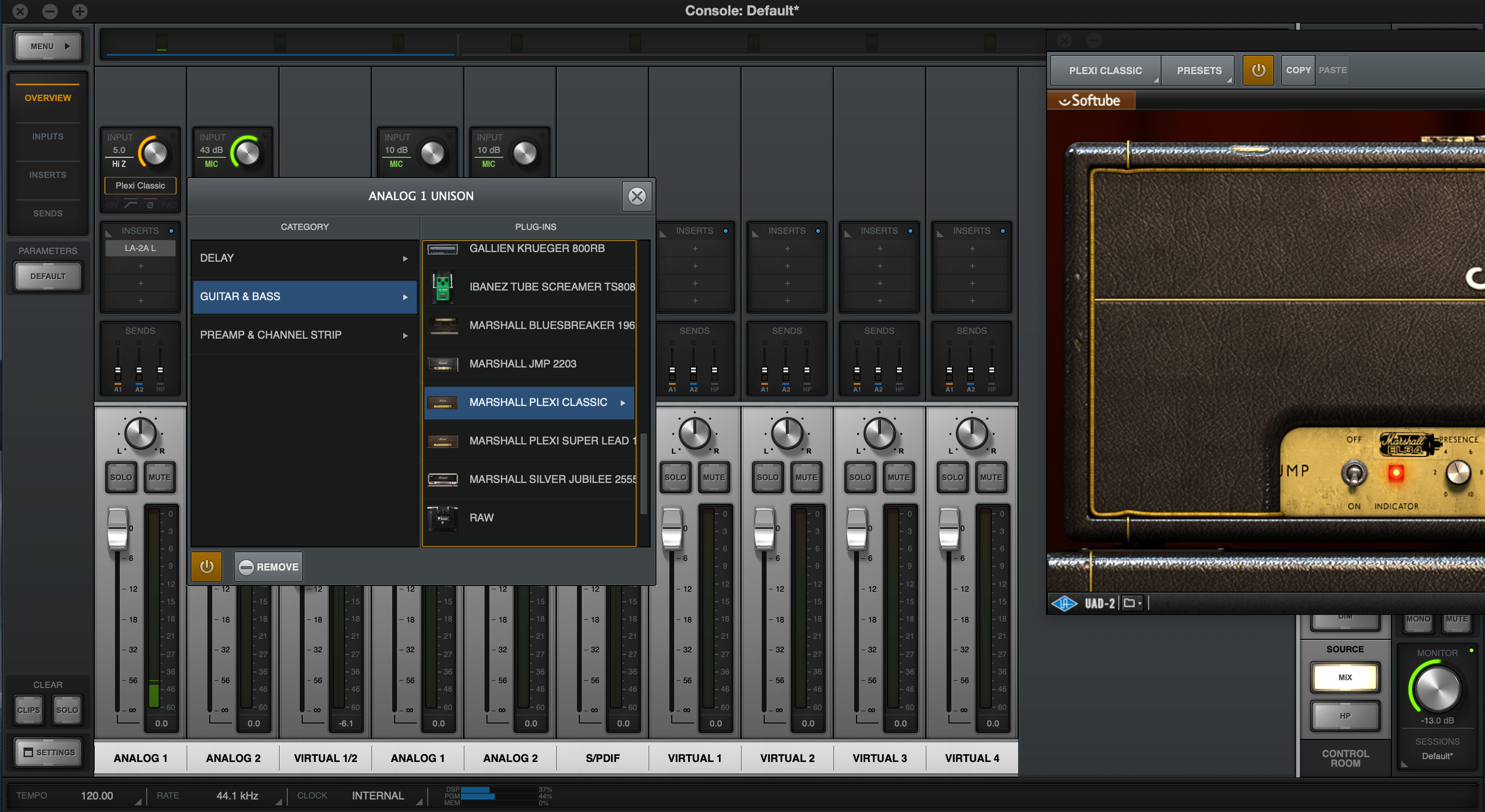Switch to SENDS view in sidebar
The image size is (1485, 812).
(48, 213)
